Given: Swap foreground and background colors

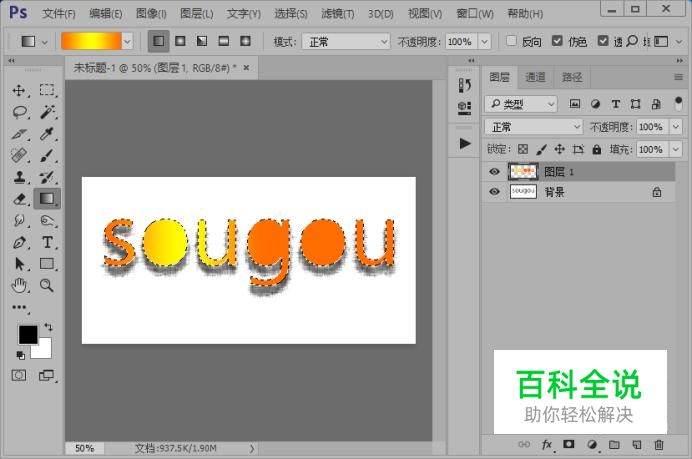Looking at the screenshot, I should 48,327.
